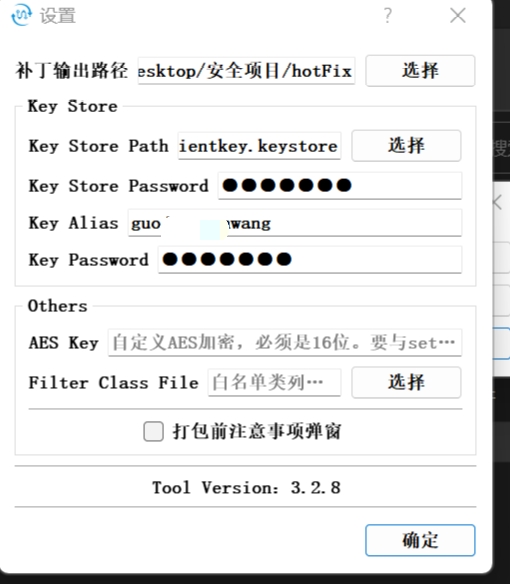This screenshot has height=584, width=510.
Task: Confirm settings with the 确定 button
Action: [x=420, y=540]
